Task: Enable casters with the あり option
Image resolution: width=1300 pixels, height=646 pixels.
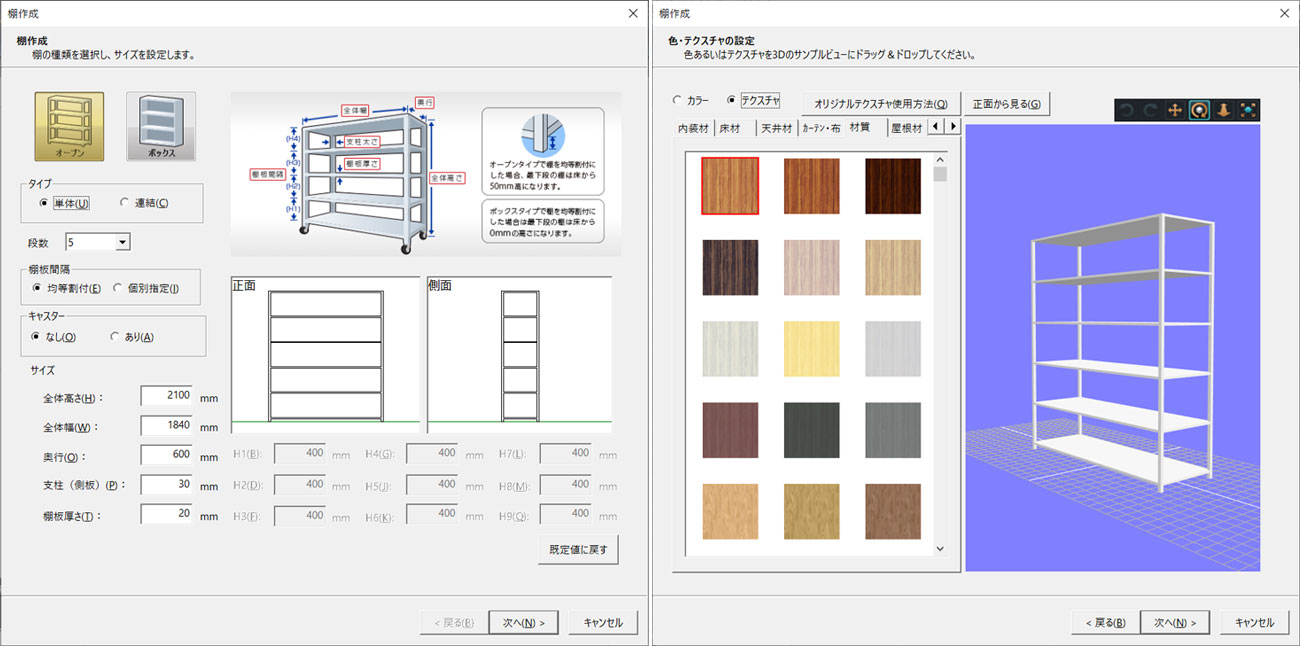Action: coord(115,337)
